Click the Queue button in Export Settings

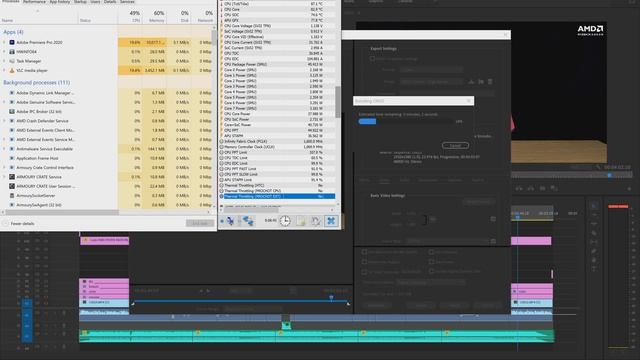click(x=420, y=305)
